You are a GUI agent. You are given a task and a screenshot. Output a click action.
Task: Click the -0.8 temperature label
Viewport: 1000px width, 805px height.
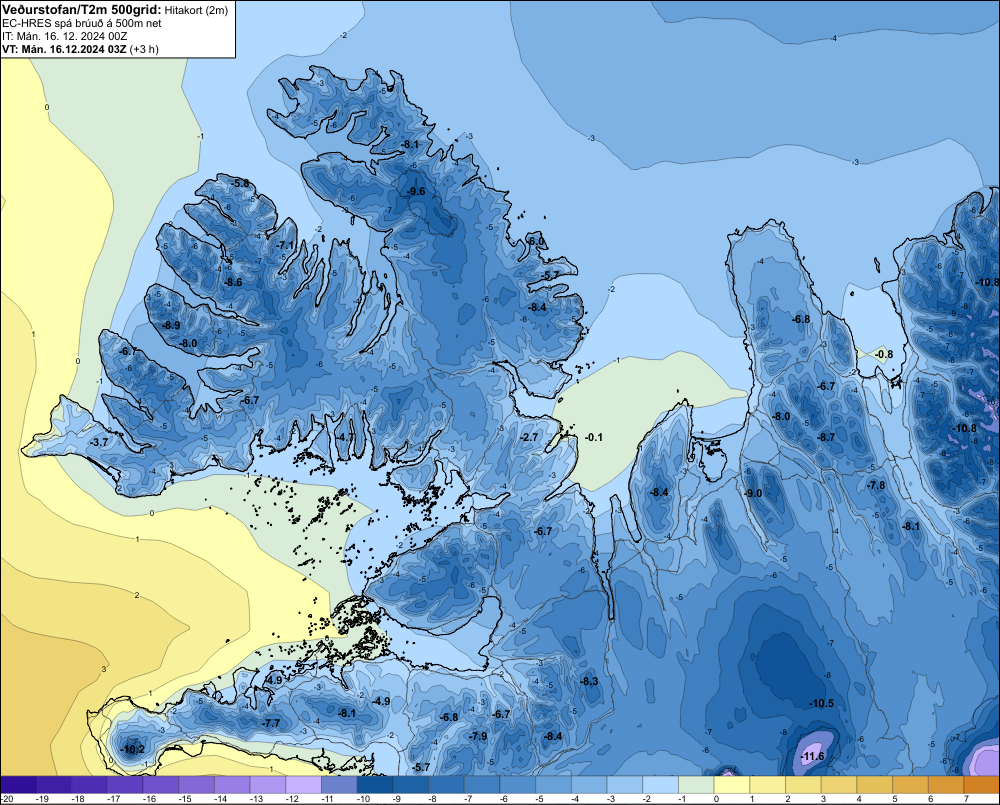[884, 354]
